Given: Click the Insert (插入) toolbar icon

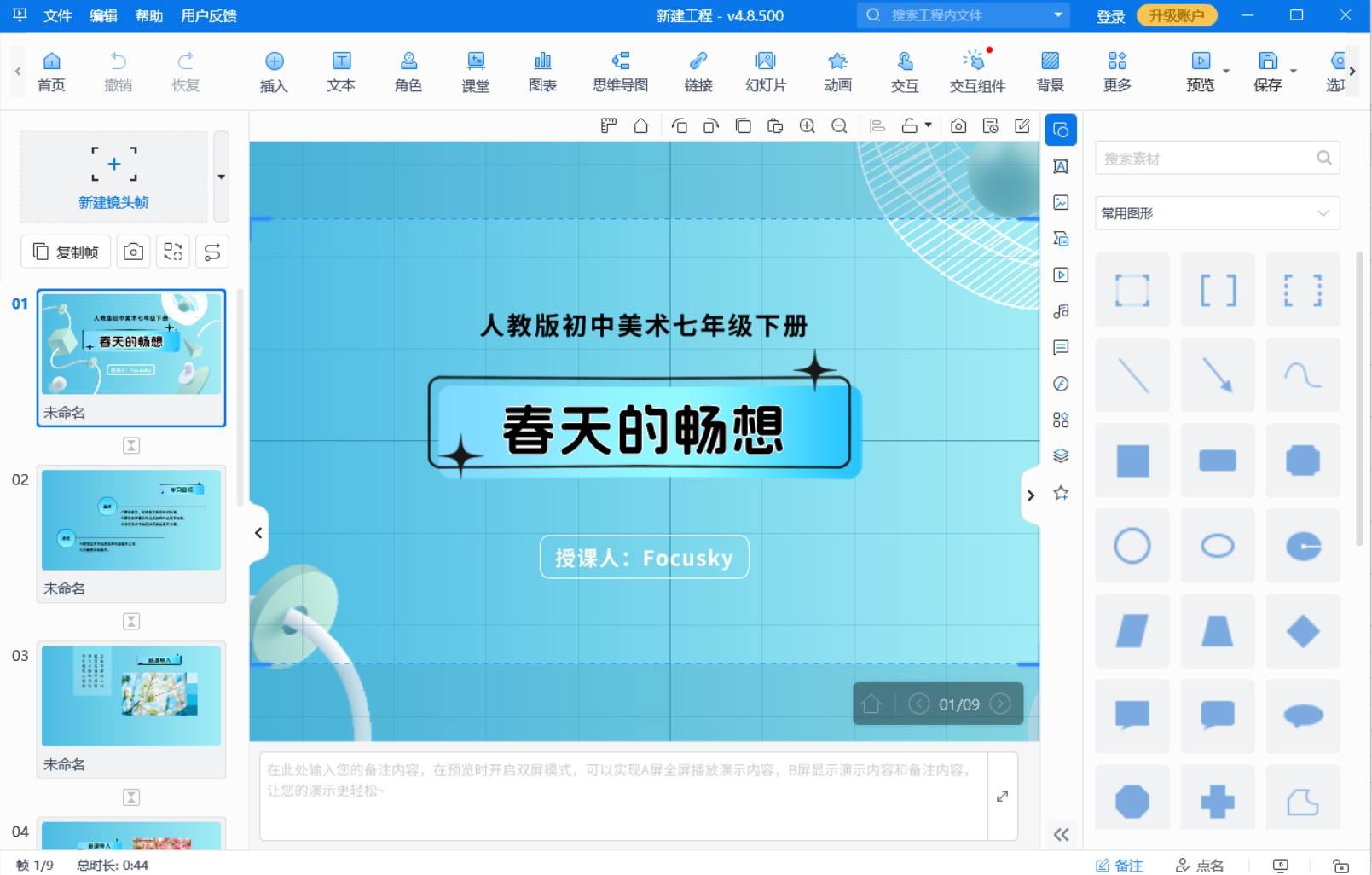Looking at the screenshot, I should click(274, 72).
